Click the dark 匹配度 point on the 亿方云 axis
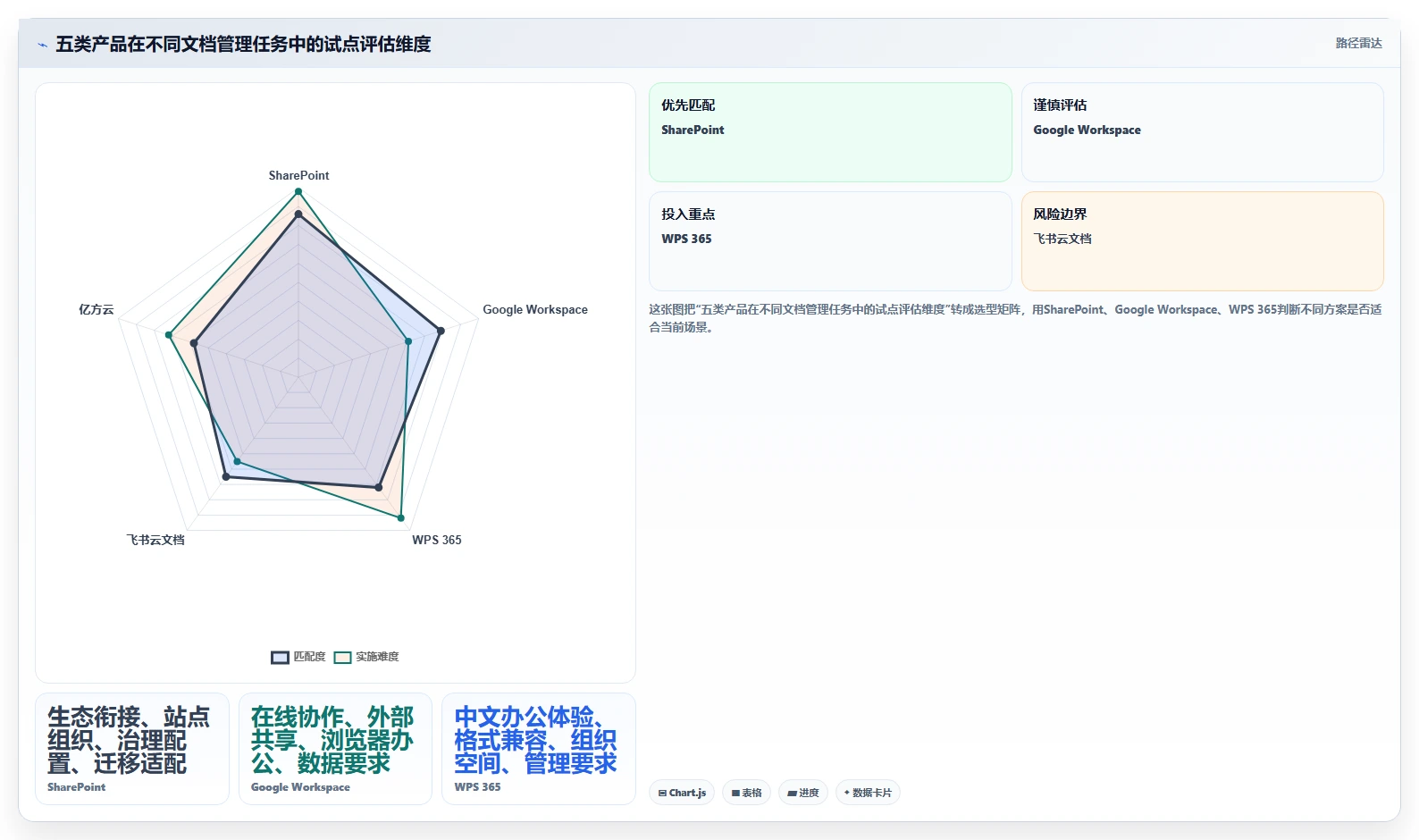The width and height of the screenshot is (1419, 840). (194, 343)
